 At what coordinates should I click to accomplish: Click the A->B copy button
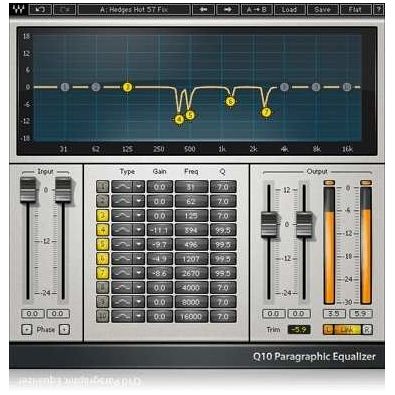pos(256,10)
